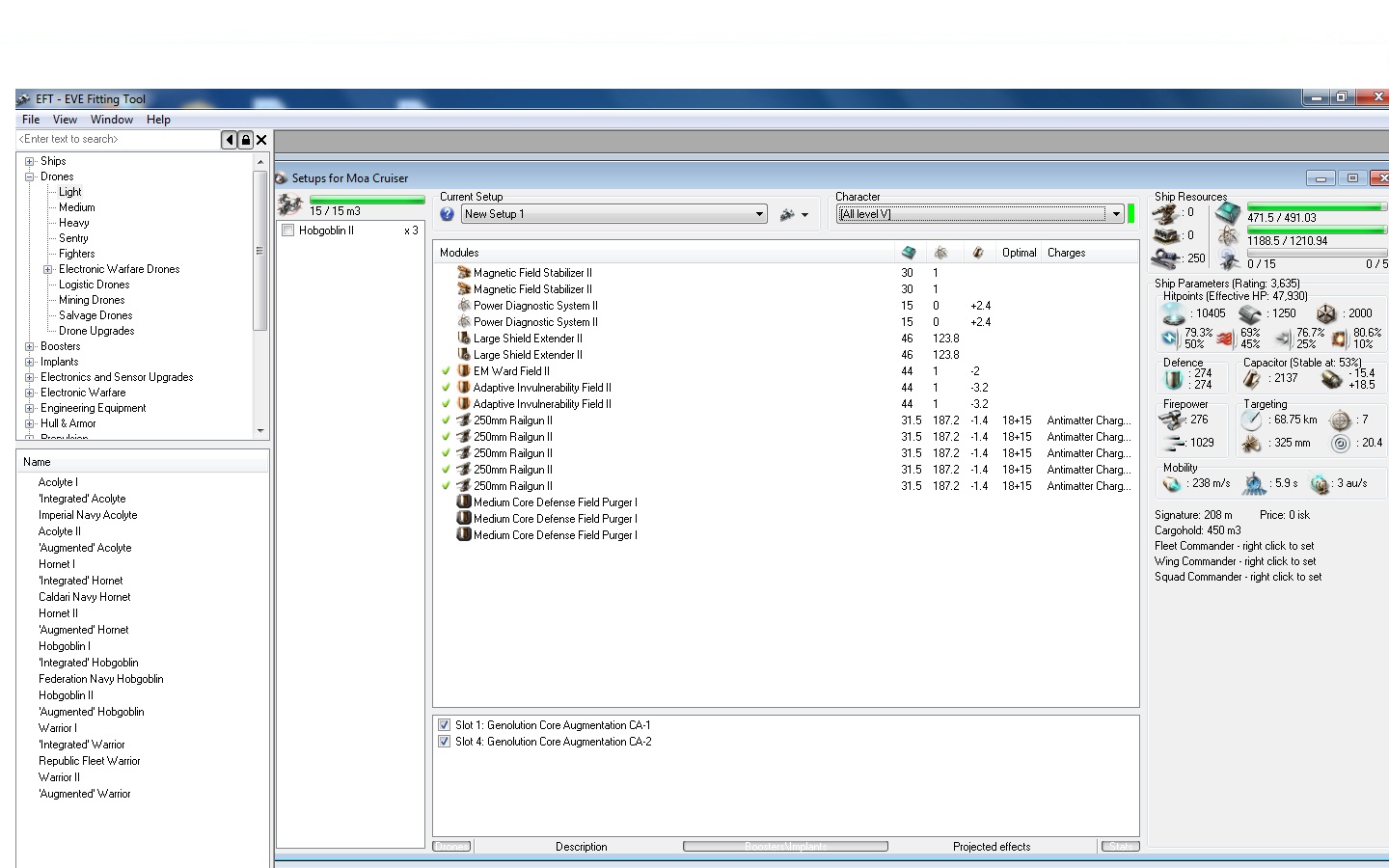Click the scan resolution icon showing 325 mm
Screen dimensions: 1389x868
(1251, 444)
